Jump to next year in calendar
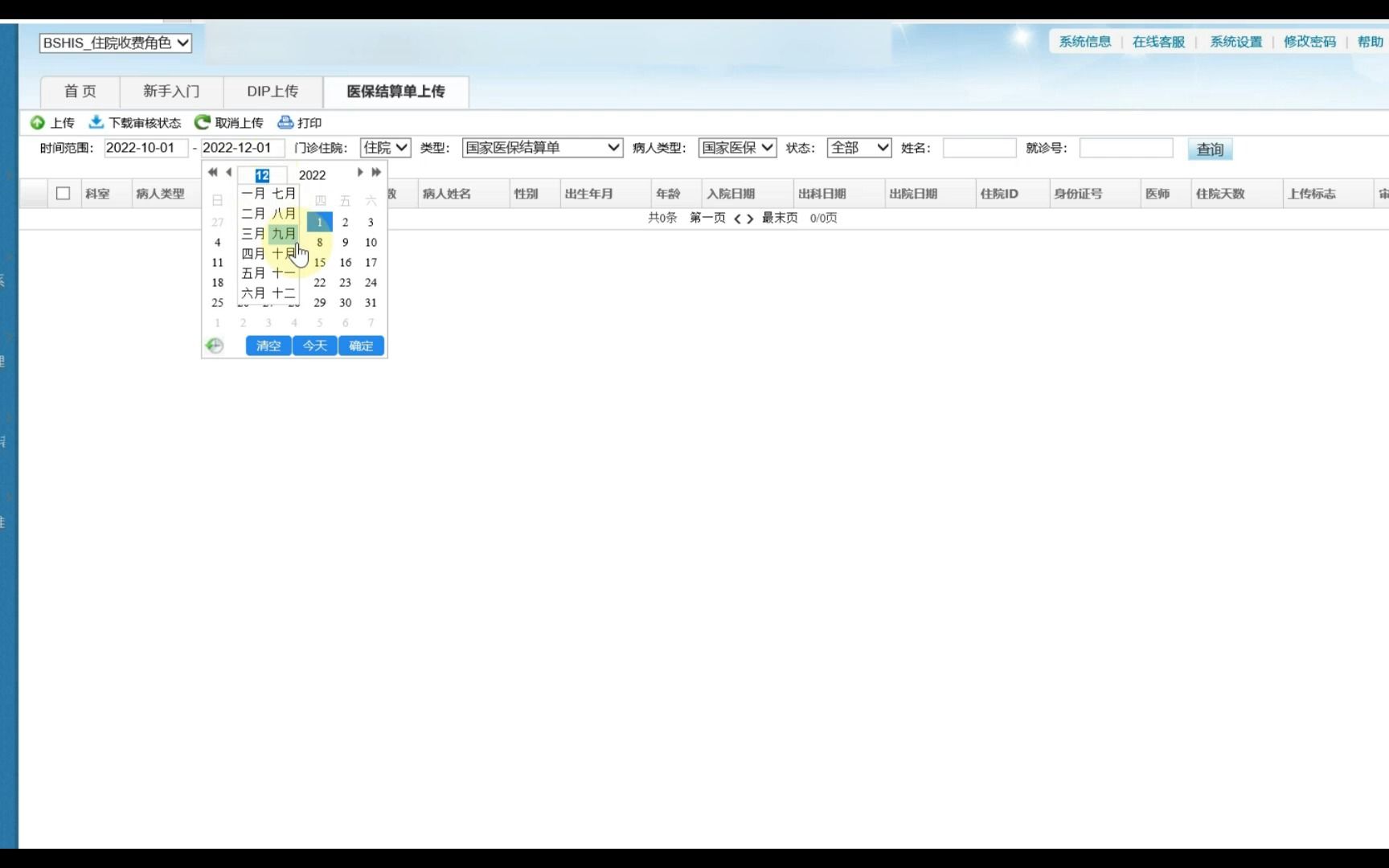The height and width of the screenshot is (868, 1389). [x=376, y=172]
